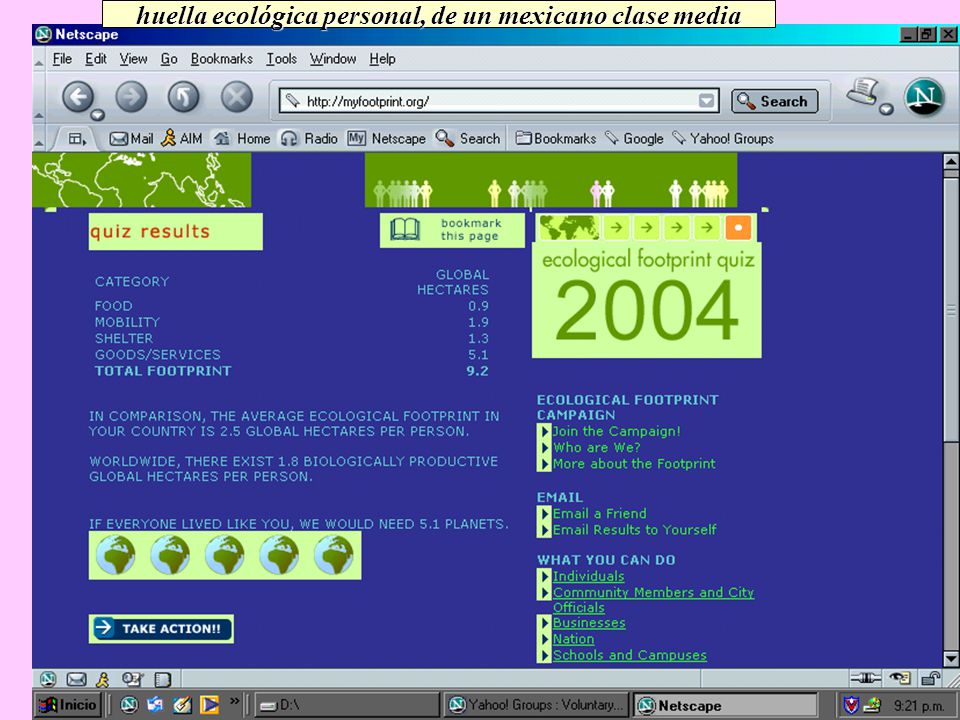Click the online/offline plug icon
Image resolution: width=960 pixels, height=720 pixels.
(x=866, y=678)
